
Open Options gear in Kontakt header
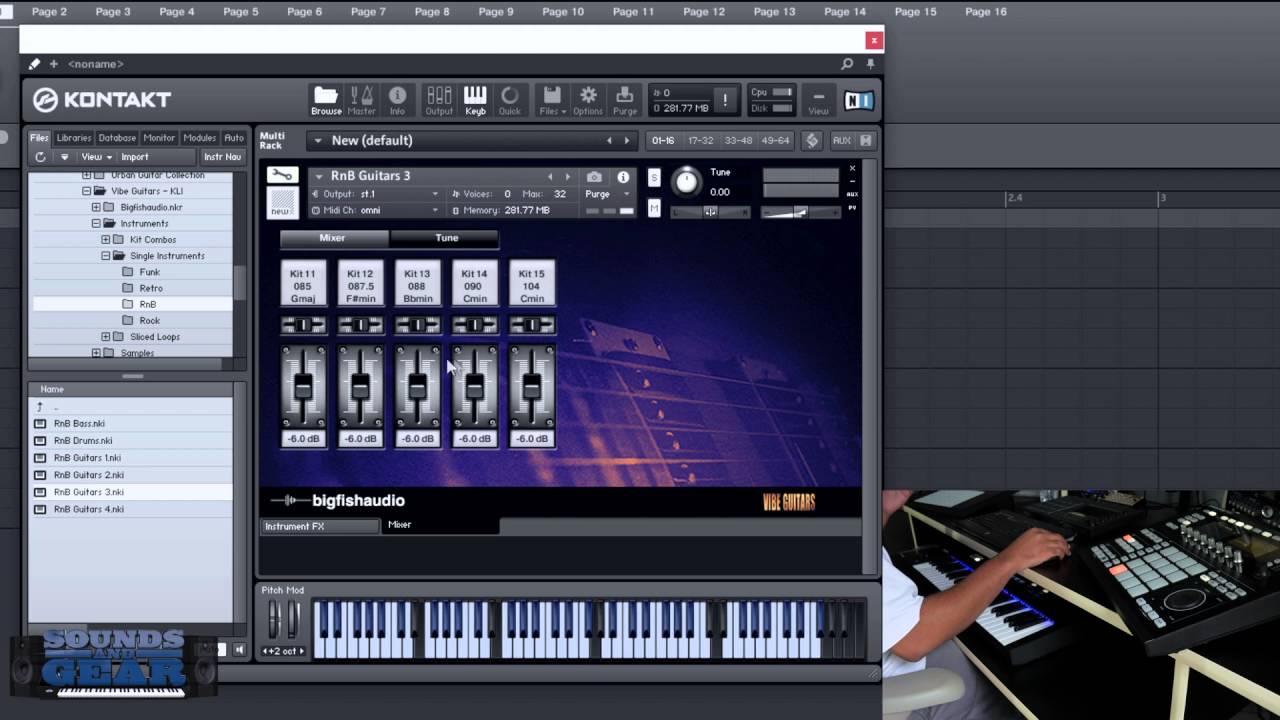[588, 100]
